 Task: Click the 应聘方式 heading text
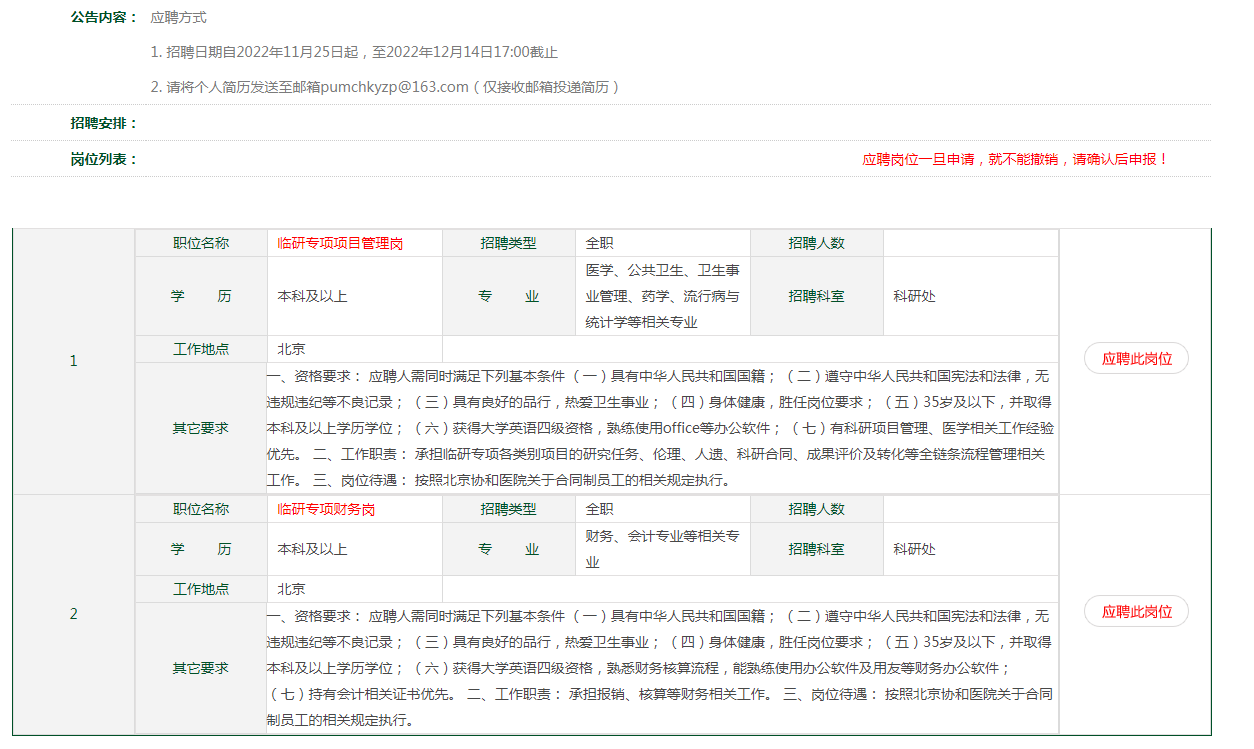point(179,18)
